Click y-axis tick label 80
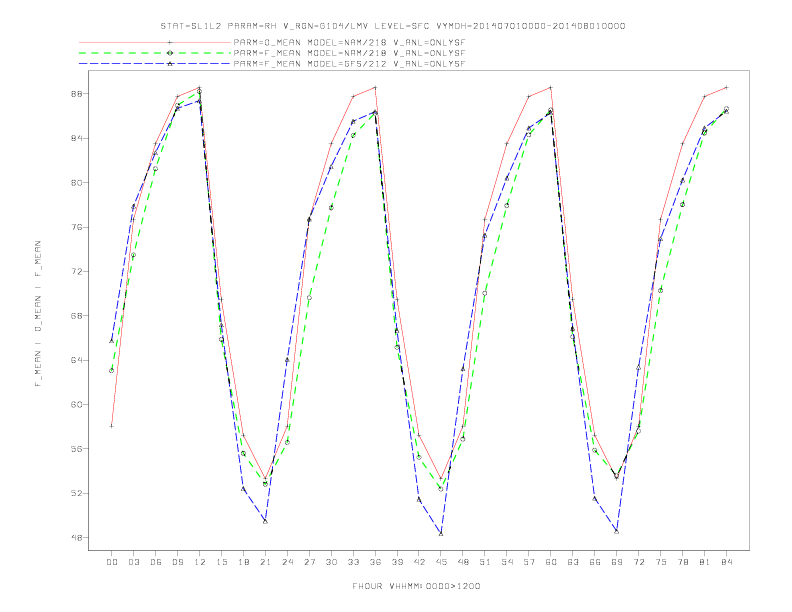Viewport: 792px width, 612px height. pyautogui.click(x=76, y=183)
